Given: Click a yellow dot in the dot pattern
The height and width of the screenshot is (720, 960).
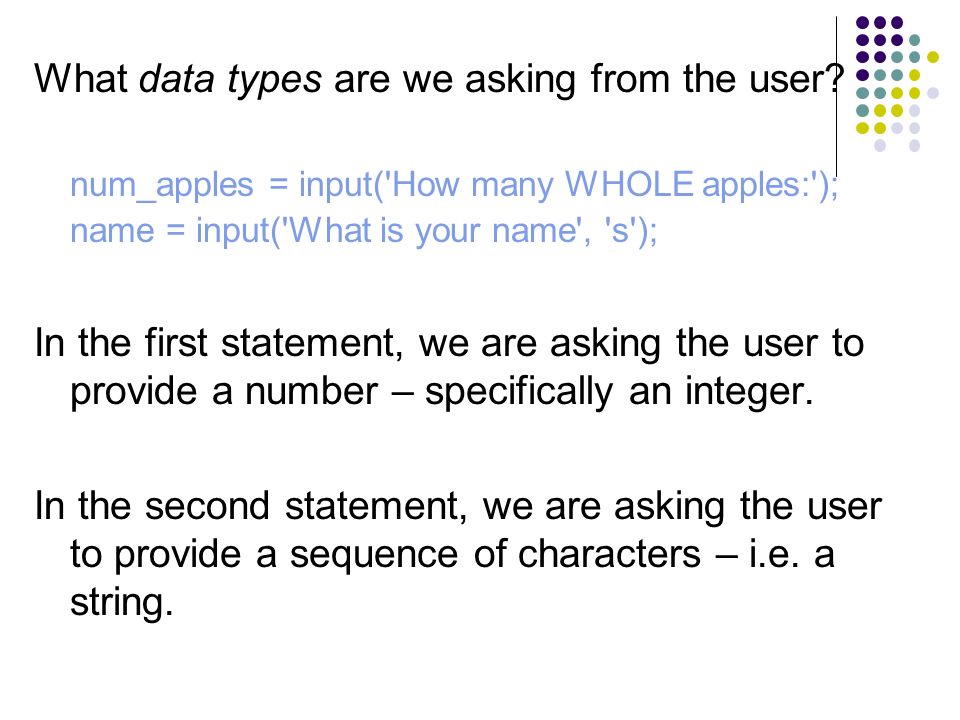Looking at the screenshot, I should (x=932, y=58).
